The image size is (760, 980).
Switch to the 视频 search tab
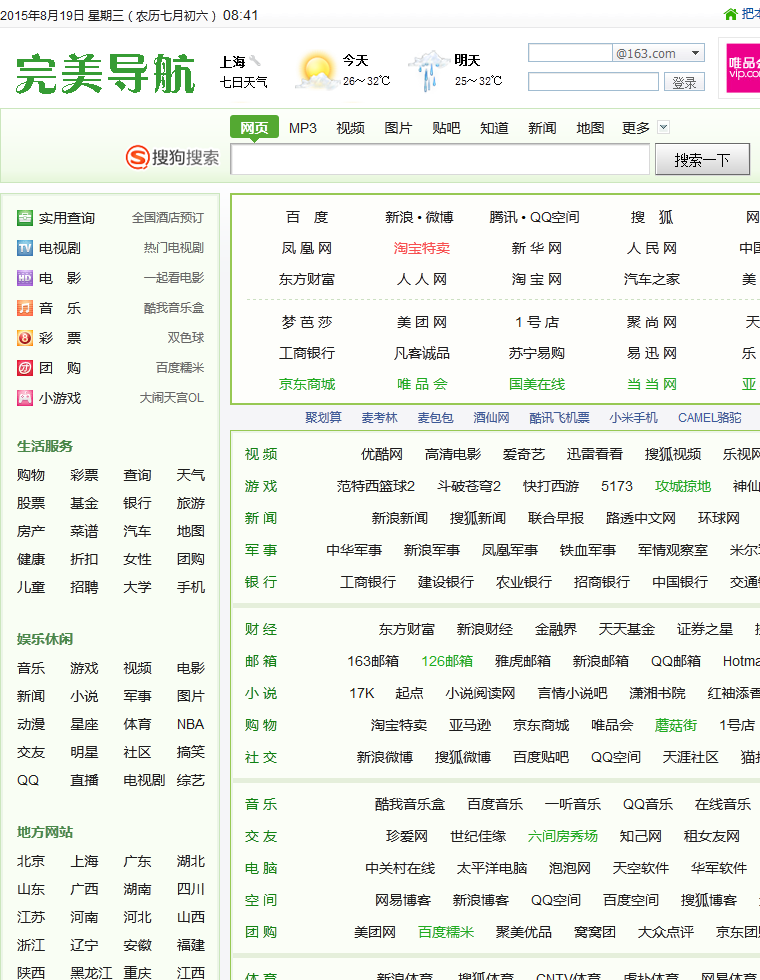(351, 128)
